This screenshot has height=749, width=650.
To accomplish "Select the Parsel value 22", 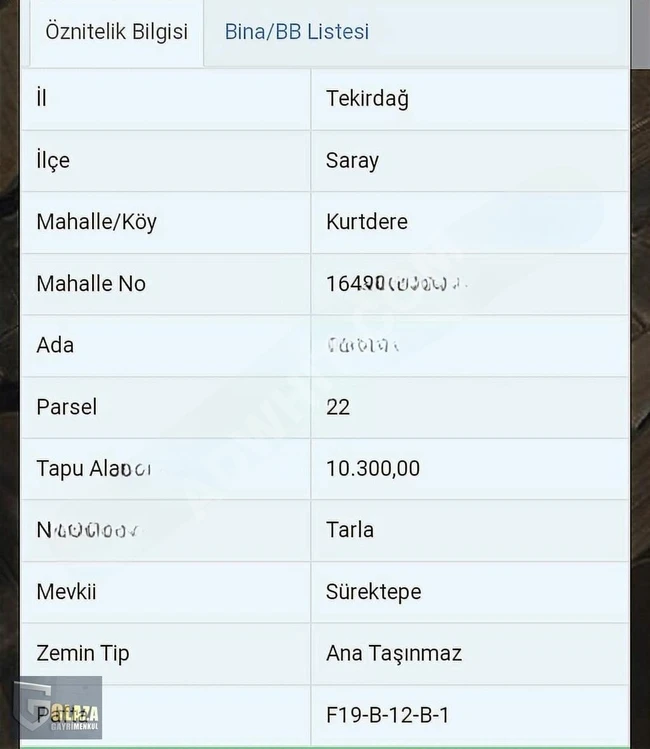I will [338, 407].
